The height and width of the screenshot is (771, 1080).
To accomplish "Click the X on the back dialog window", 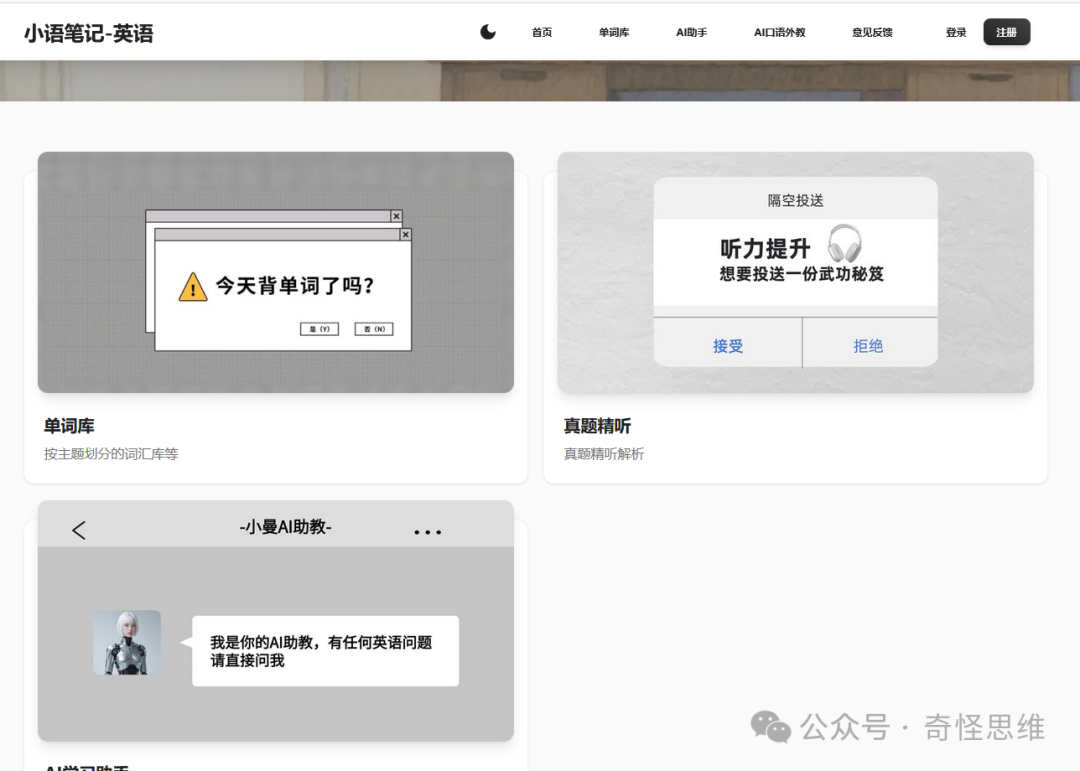I will pyautogui.click(x=396, y=216).
